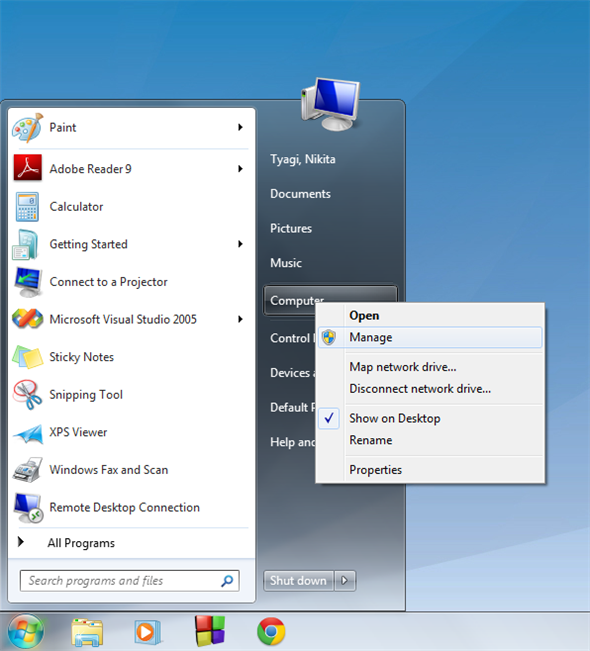Select Manage from the context menu
The width and height of the screenshot is (590, 651).
click(430, 337)
